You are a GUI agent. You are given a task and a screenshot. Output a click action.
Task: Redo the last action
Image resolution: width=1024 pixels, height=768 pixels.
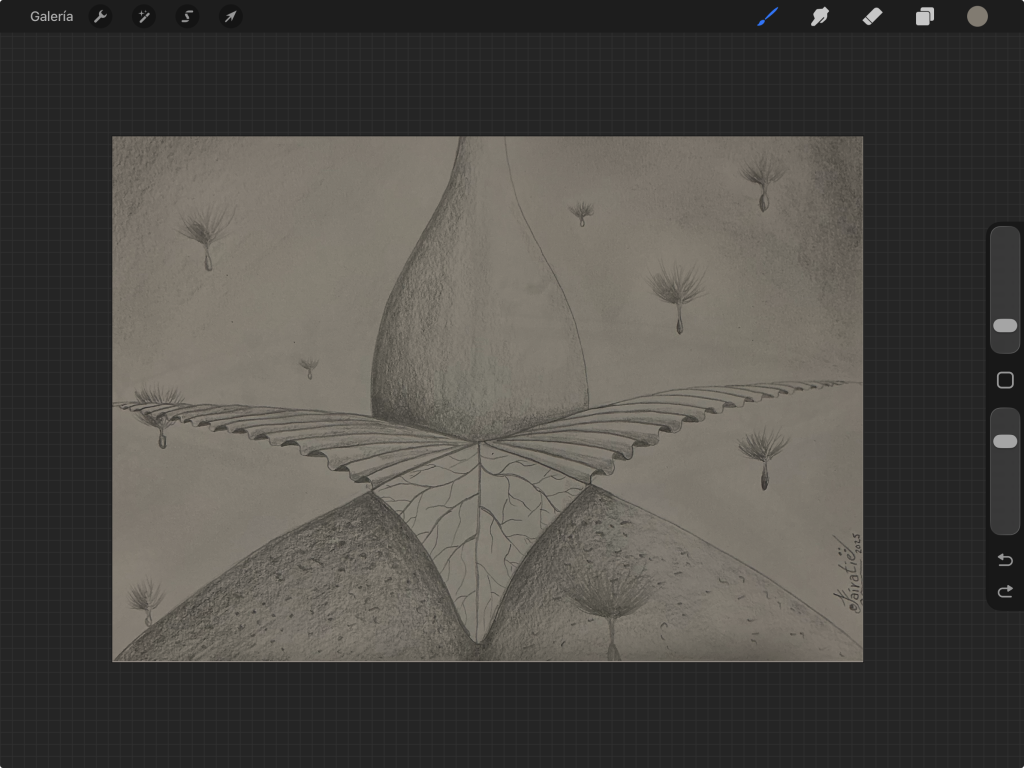(x=1005, y=591)
